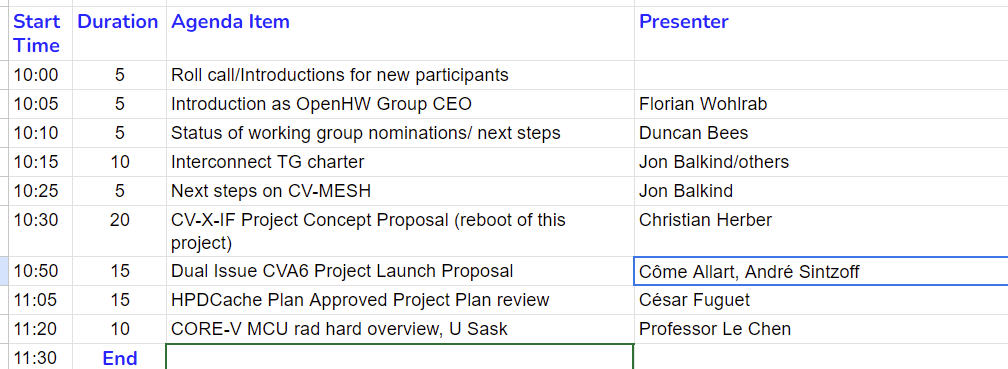Select the CV-X-IF Project Concept Proposal cell

coord(400,231)
